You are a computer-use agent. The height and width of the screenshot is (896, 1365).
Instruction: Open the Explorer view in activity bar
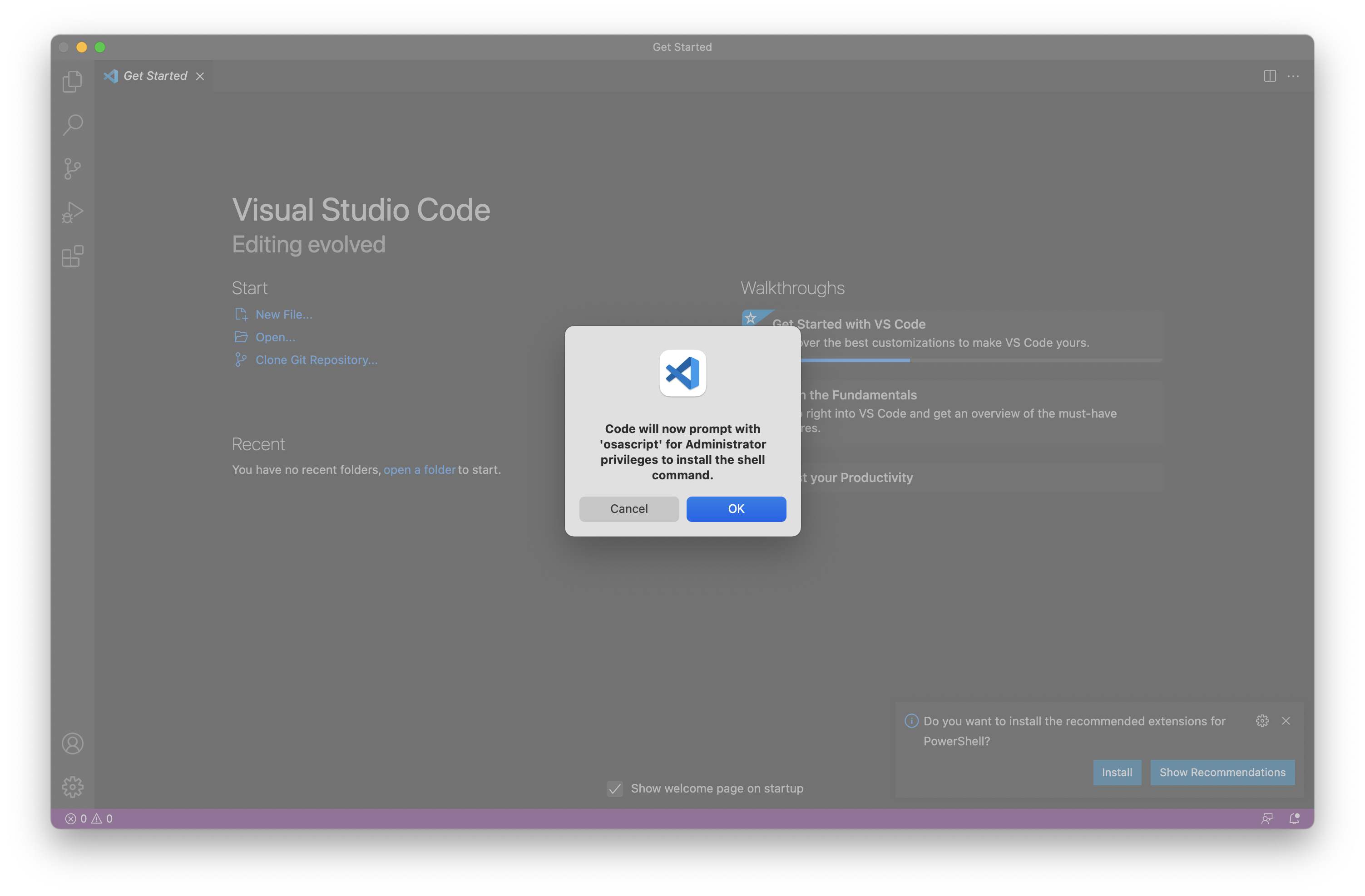[72, 81]
